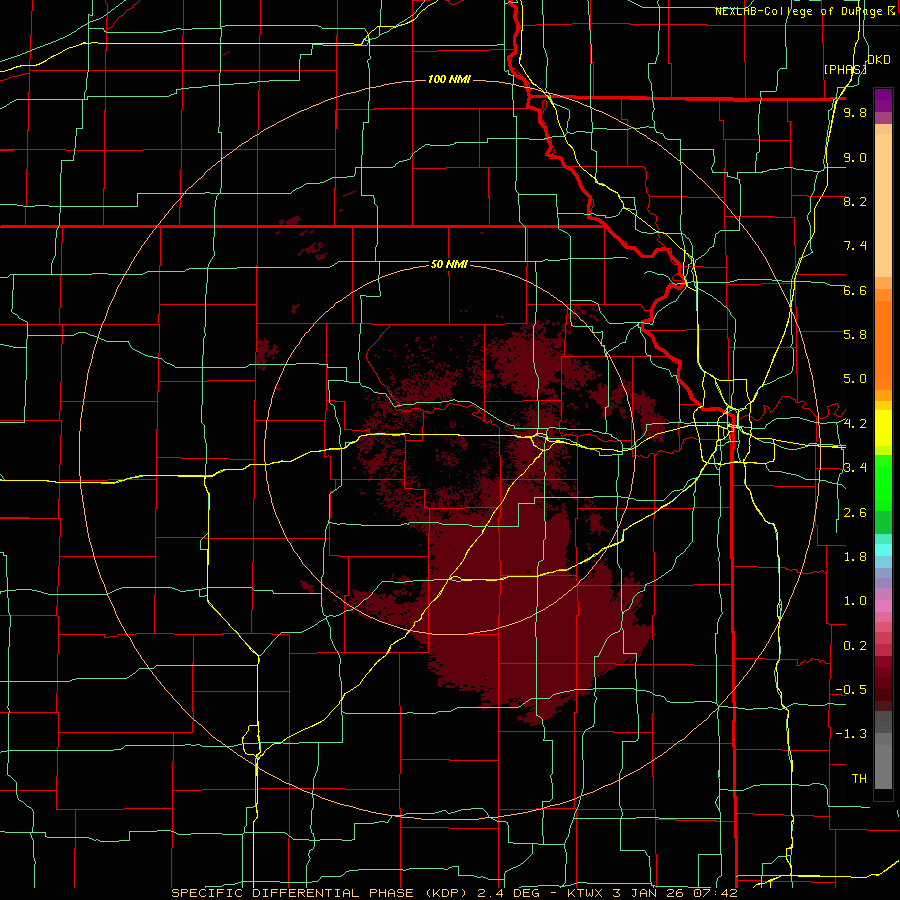Click the 5.8 color scale value
Image resolution: width=900 pixels, height=900 pixels.
(855, 335)
